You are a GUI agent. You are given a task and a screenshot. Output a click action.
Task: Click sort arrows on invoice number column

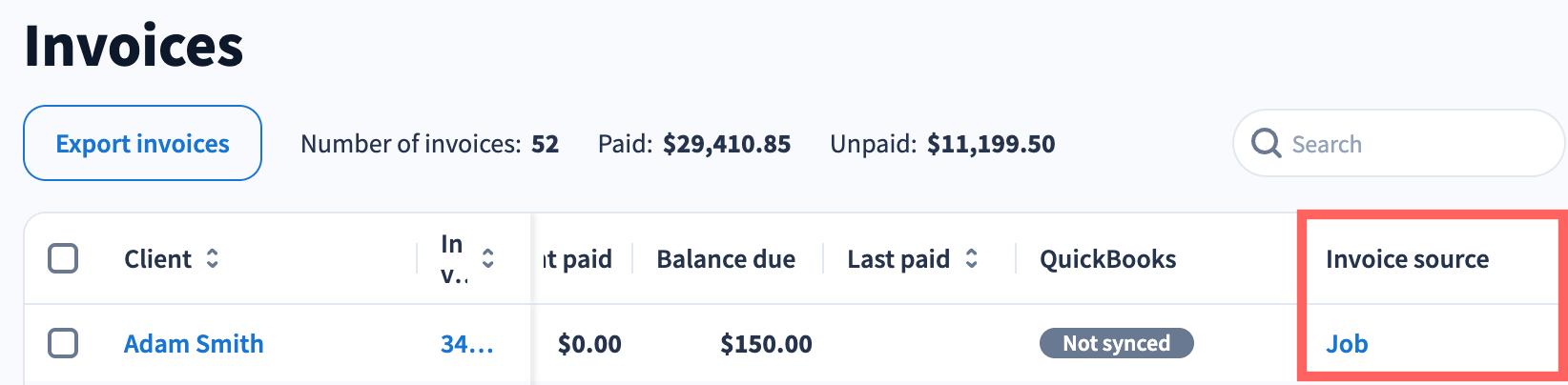pos(487,258)
